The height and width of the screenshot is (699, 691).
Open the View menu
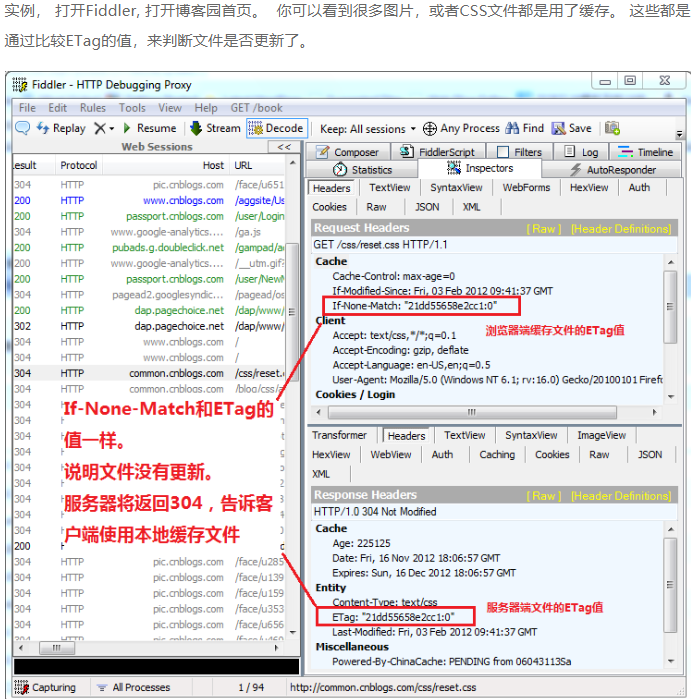pos(170,108)
